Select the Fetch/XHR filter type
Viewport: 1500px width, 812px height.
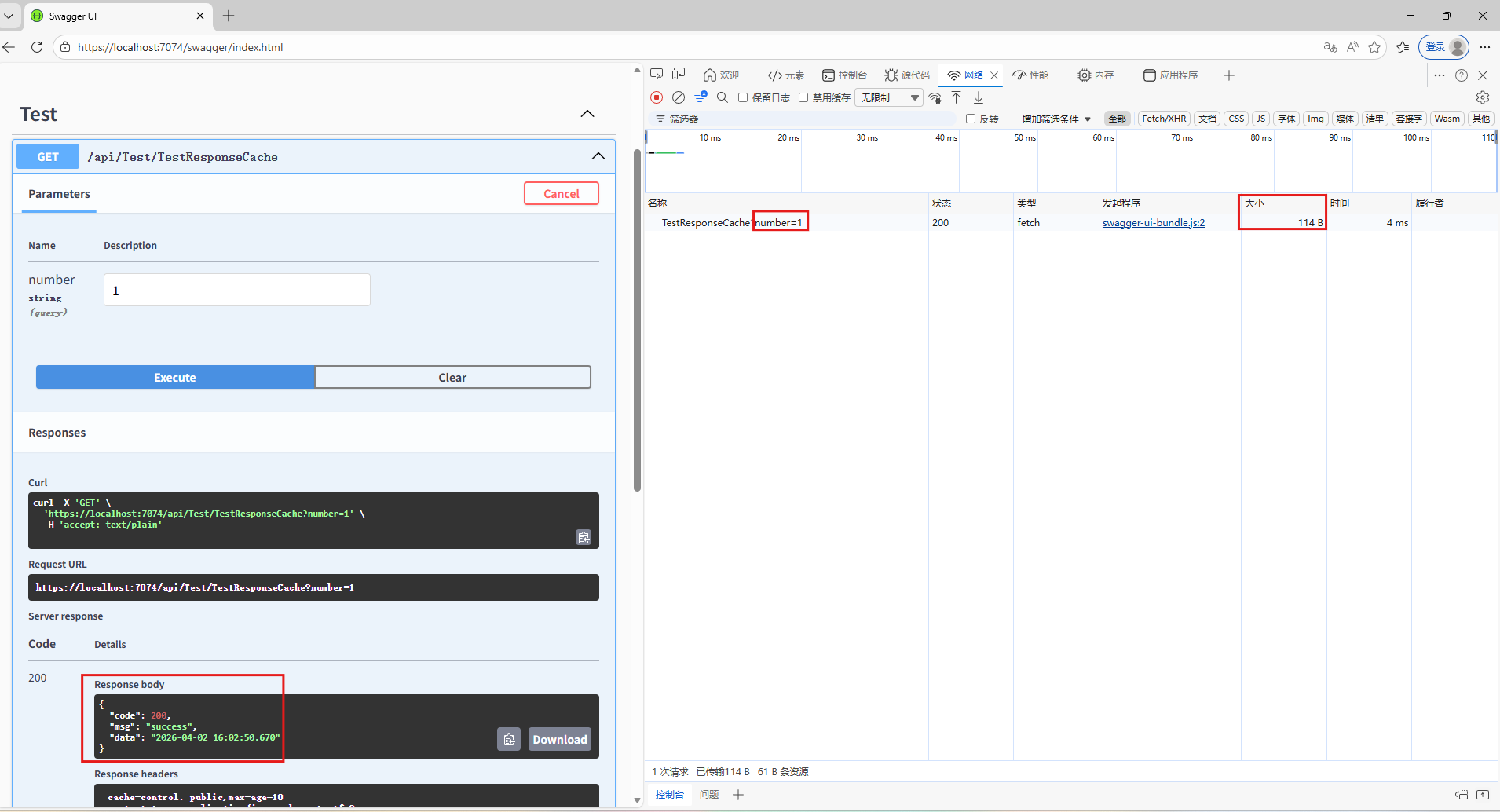[1163, 119]
